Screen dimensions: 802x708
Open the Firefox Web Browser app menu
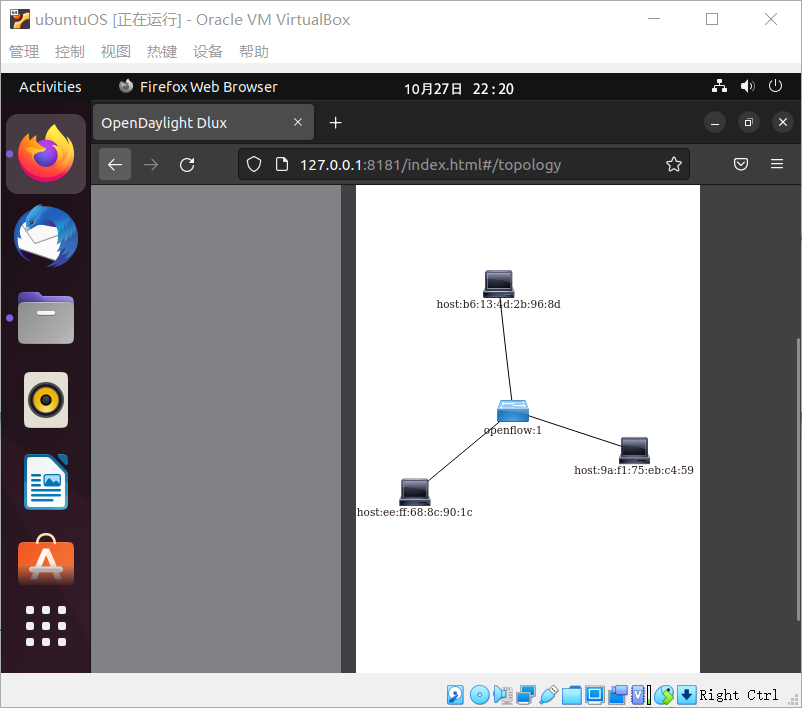pyautogui.click(x=198, y=86)
